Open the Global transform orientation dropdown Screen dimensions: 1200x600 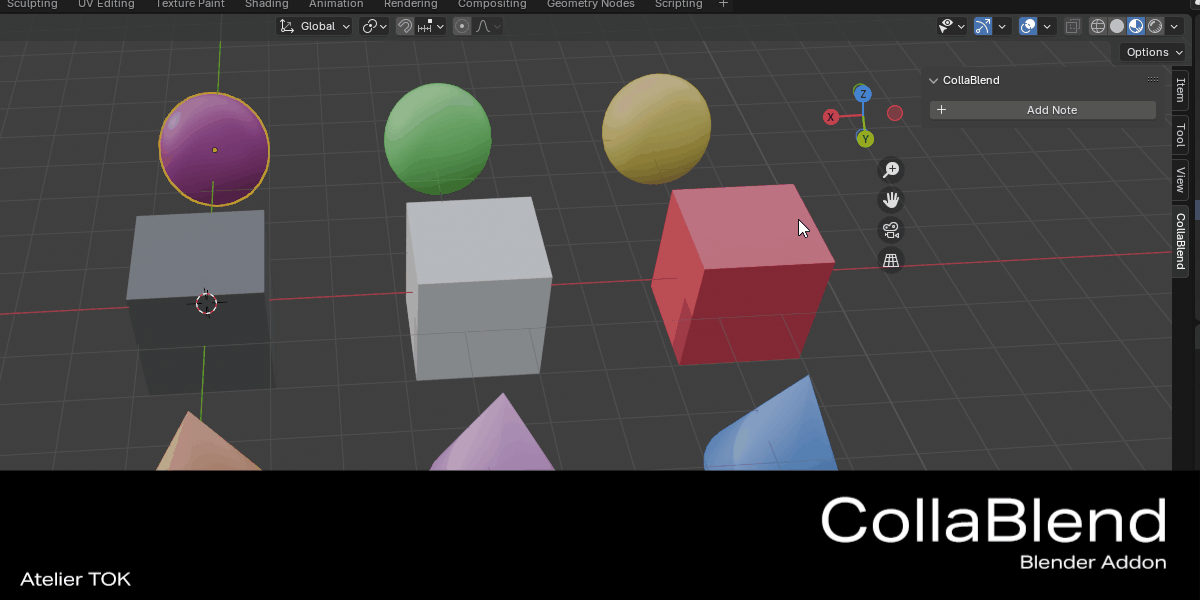315,26
